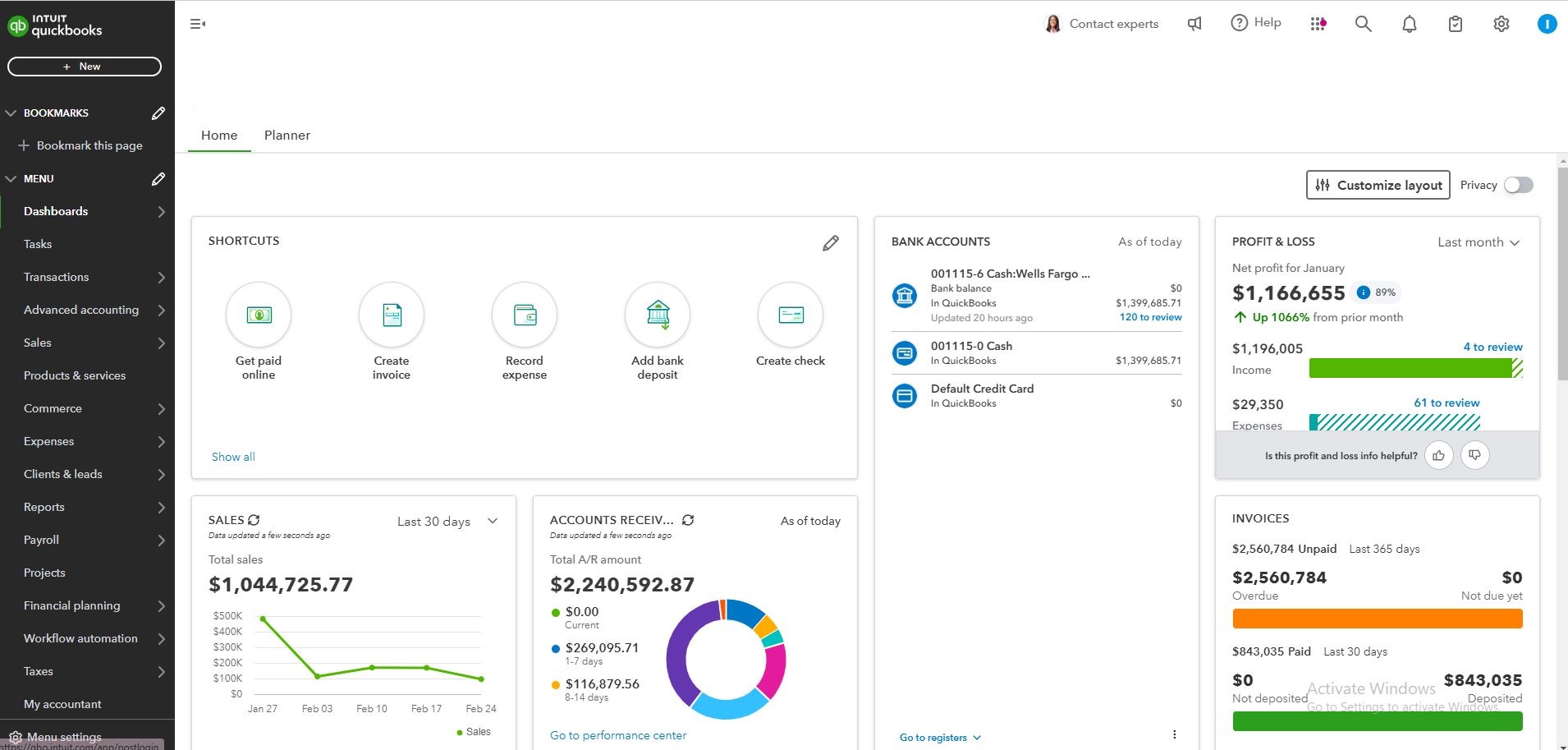
Task: Toggle the Privacy switch
Action: click(x=1518, y=186)
